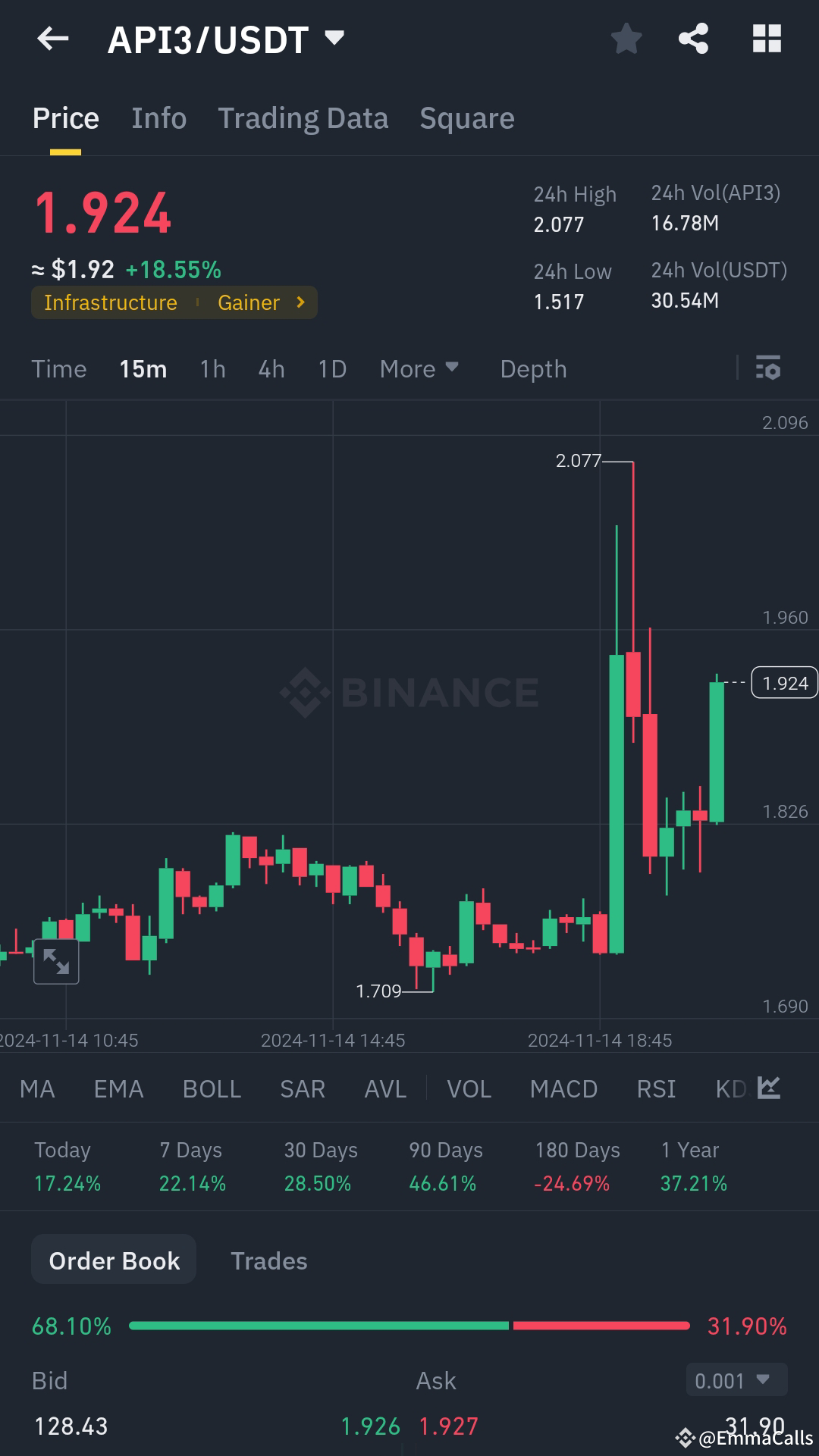Switch to the Trading Data tab

[x=303, y=118]
